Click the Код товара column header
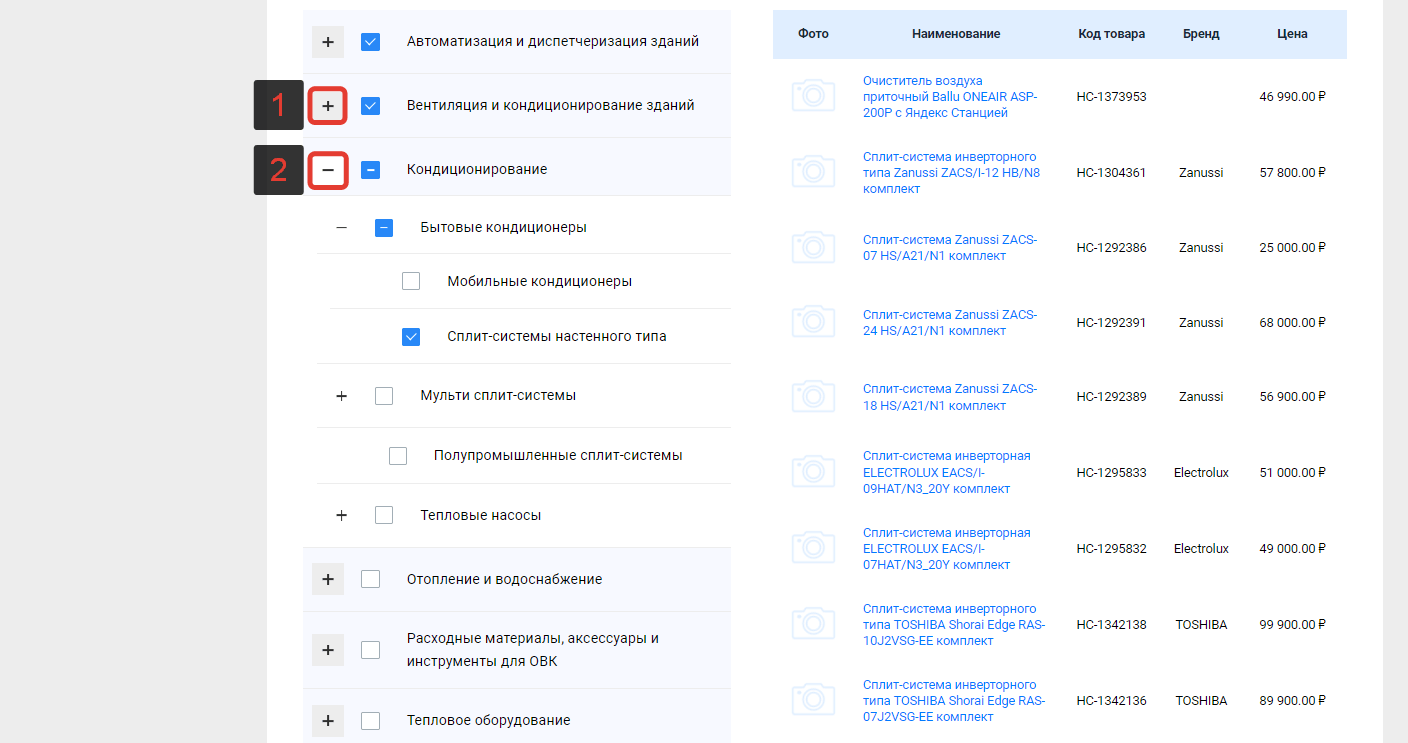1408x743 pixels. 1112,34
